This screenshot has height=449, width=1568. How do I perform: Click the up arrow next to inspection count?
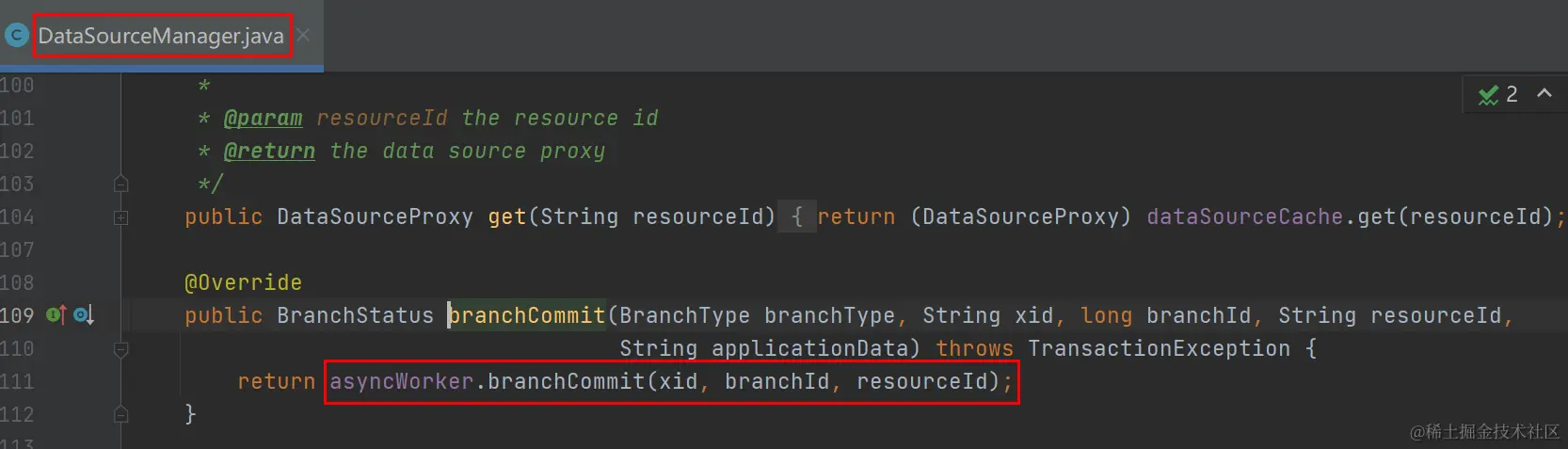[x=1544, y=93]
